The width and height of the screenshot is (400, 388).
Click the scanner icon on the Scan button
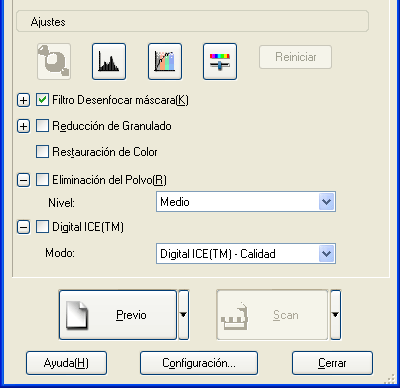coord(235,317)
